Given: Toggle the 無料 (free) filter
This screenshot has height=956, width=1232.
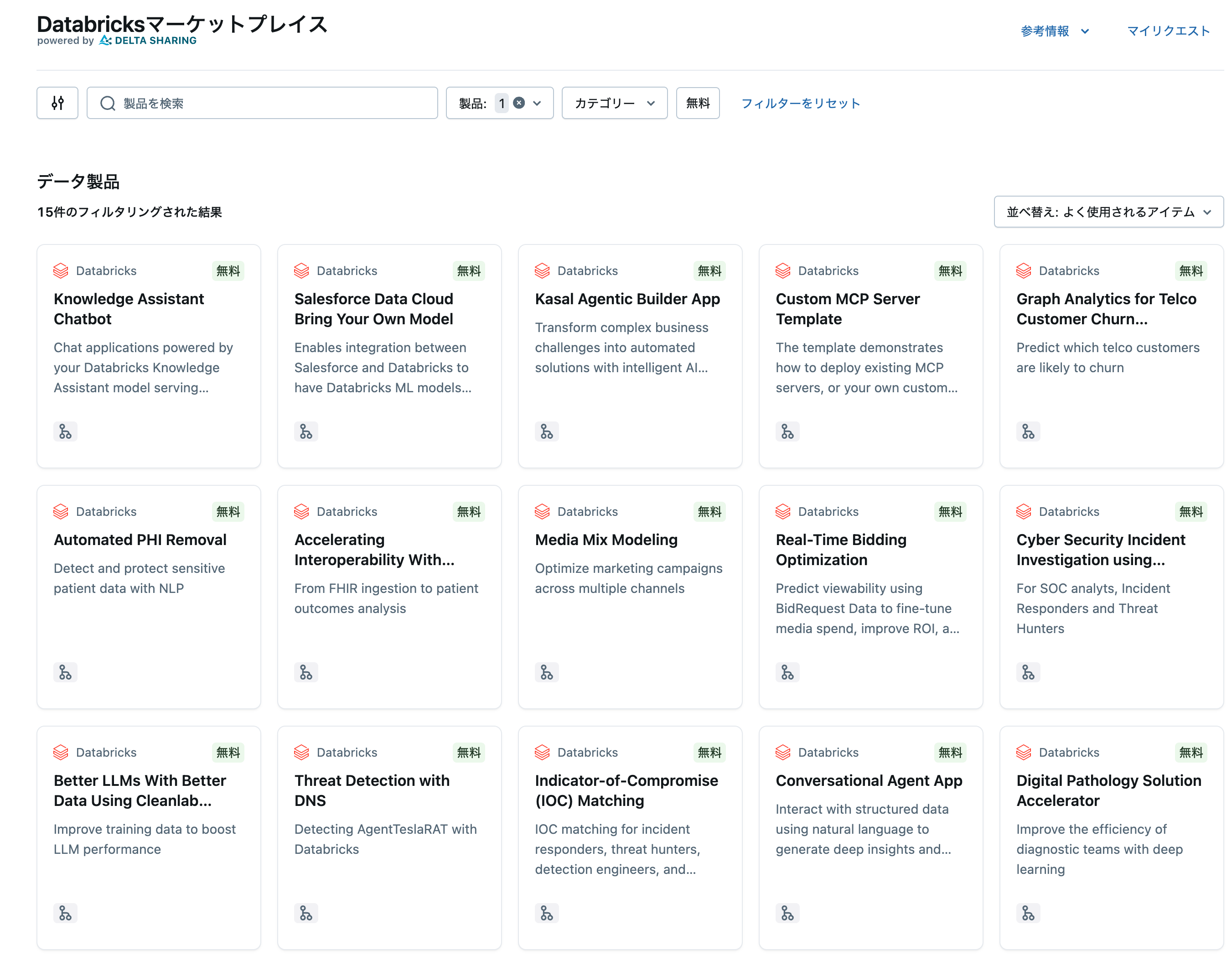Looking at the screenshot, I should (x=698, y=103).
